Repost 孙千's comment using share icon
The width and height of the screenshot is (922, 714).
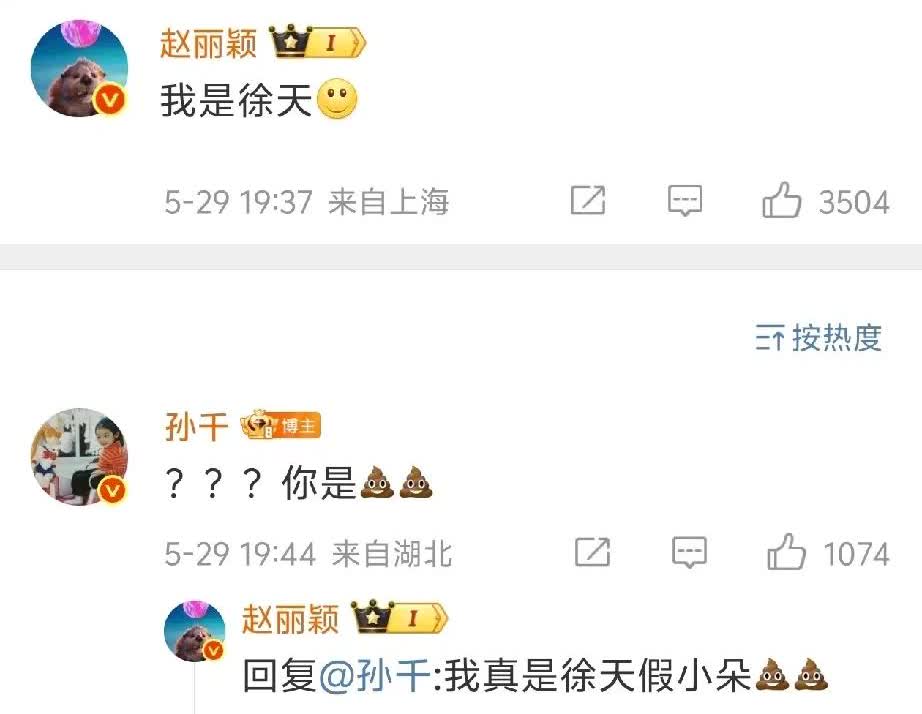click(x=592, y=552)
